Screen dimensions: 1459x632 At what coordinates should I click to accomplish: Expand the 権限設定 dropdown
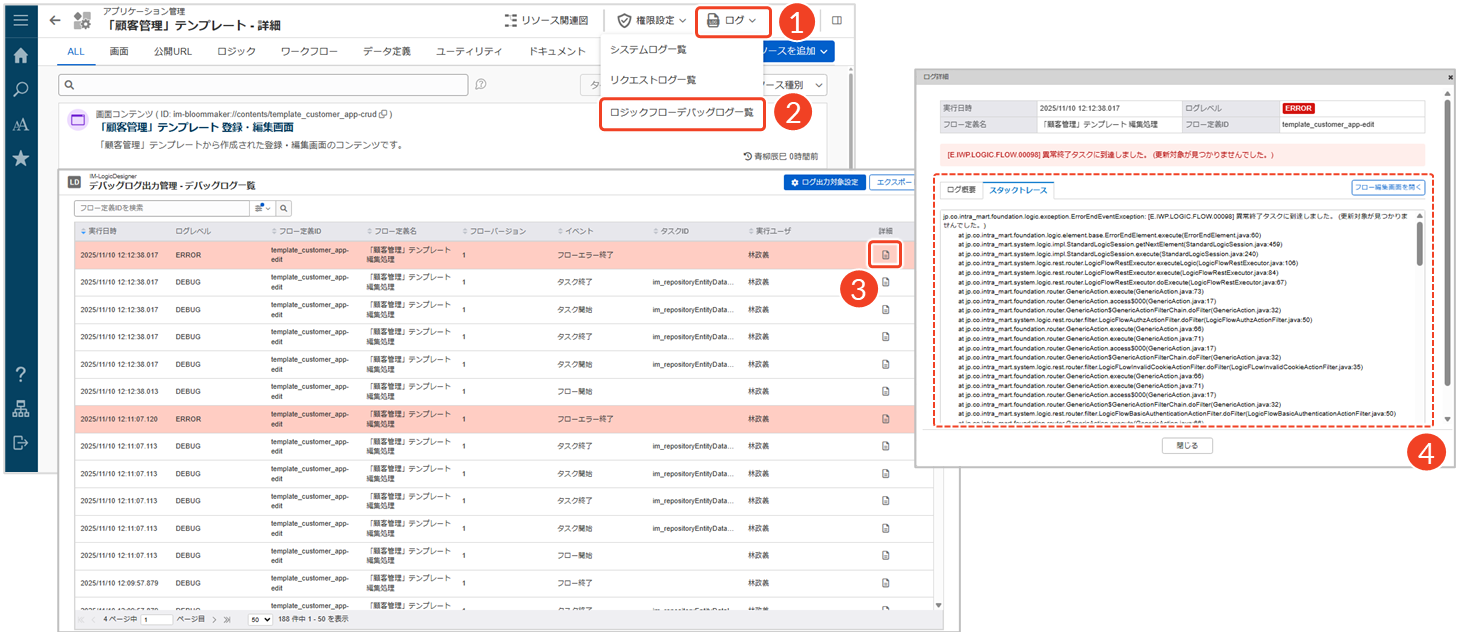point(652,20)
